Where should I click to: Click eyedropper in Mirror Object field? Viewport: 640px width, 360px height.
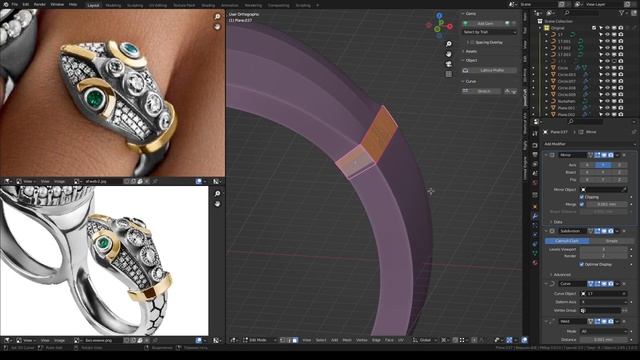[x=624, y=189]
